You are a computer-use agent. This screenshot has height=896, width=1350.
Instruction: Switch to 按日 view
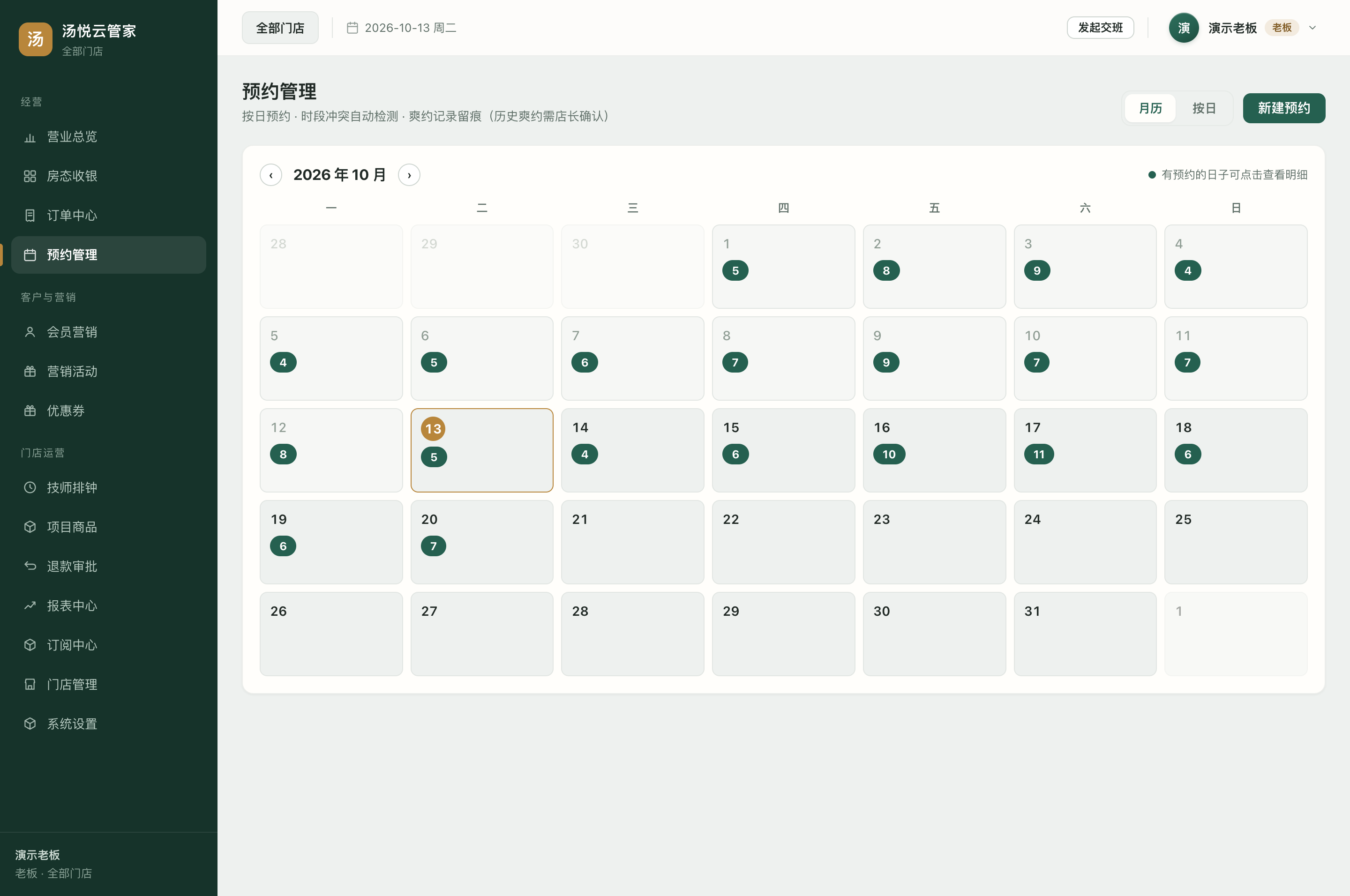(1204, 108)
